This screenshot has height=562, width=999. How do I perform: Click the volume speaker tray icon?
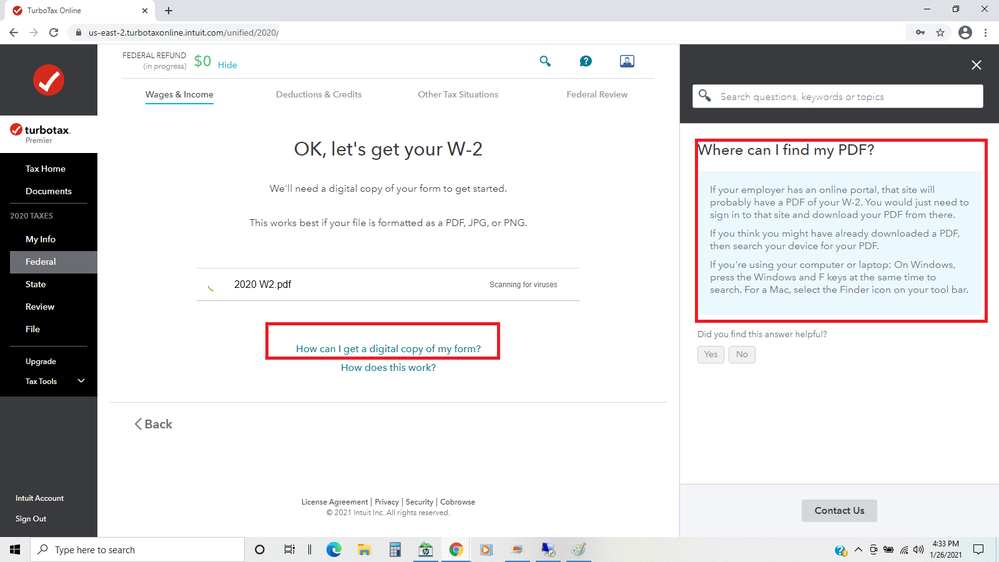pos(918,549)
